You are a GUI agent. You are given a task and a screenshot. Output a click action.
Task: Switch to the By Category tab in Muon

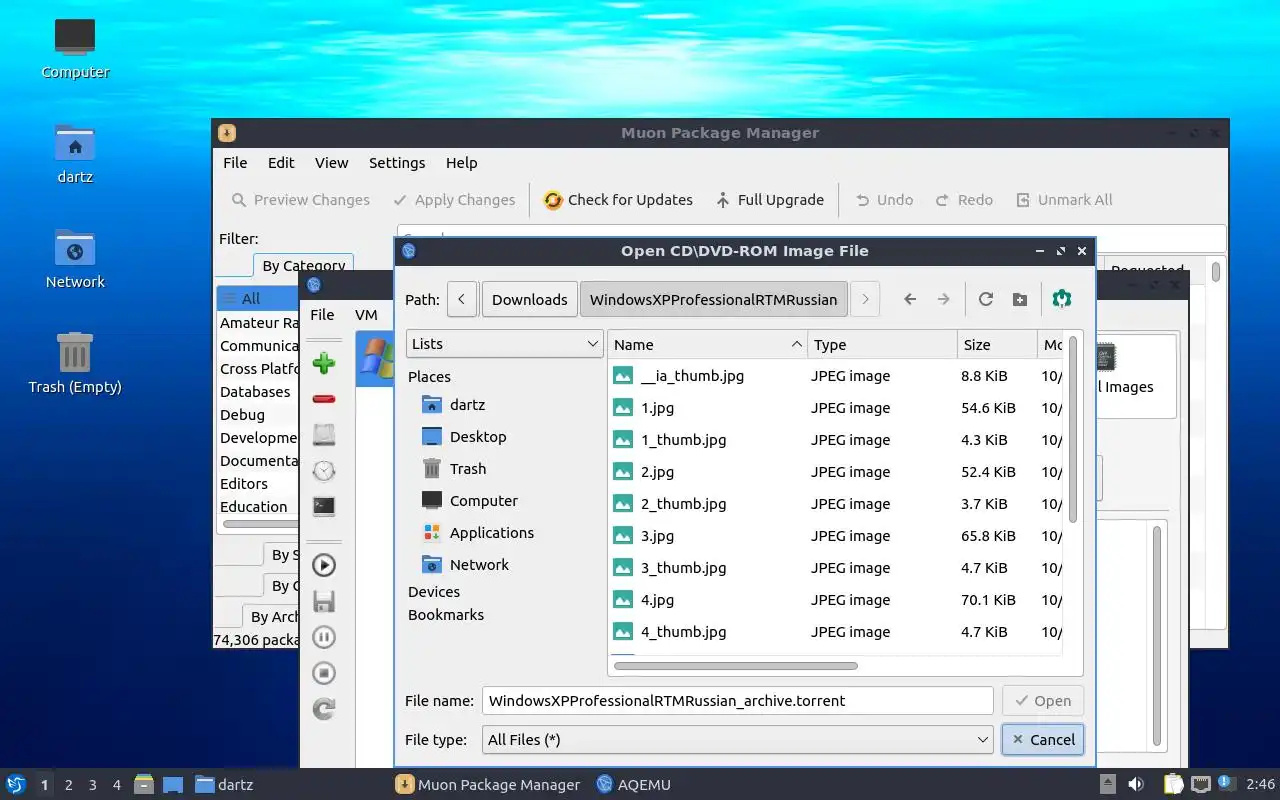(x=303, y=266)
